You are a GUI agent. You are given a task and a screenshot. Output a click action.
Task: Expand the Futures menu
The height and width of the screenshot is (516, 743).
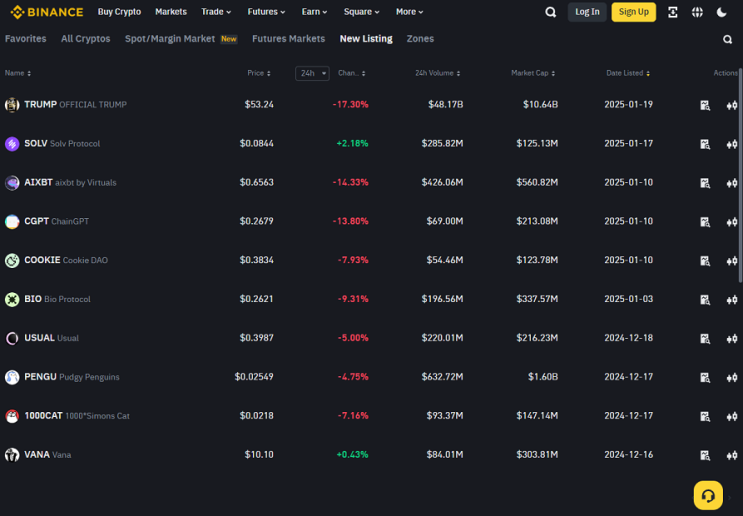pos(266,12)
